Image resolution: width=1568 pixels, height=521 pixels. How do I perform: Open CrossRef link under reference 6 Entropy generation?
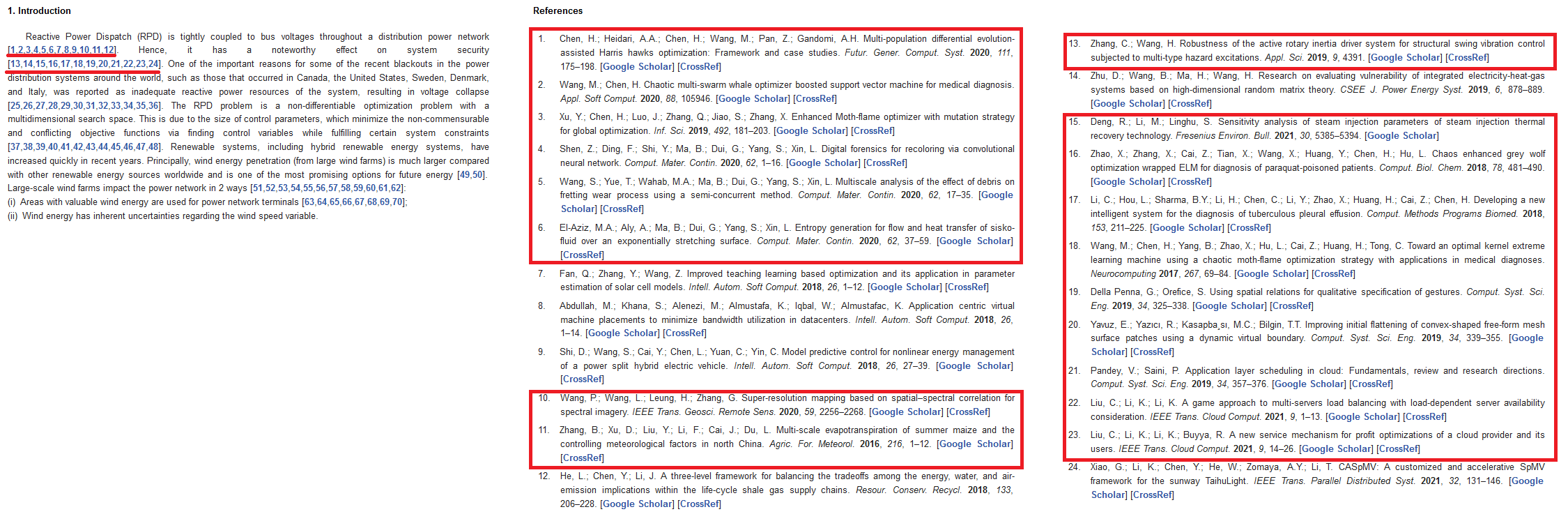coord(582,255)
